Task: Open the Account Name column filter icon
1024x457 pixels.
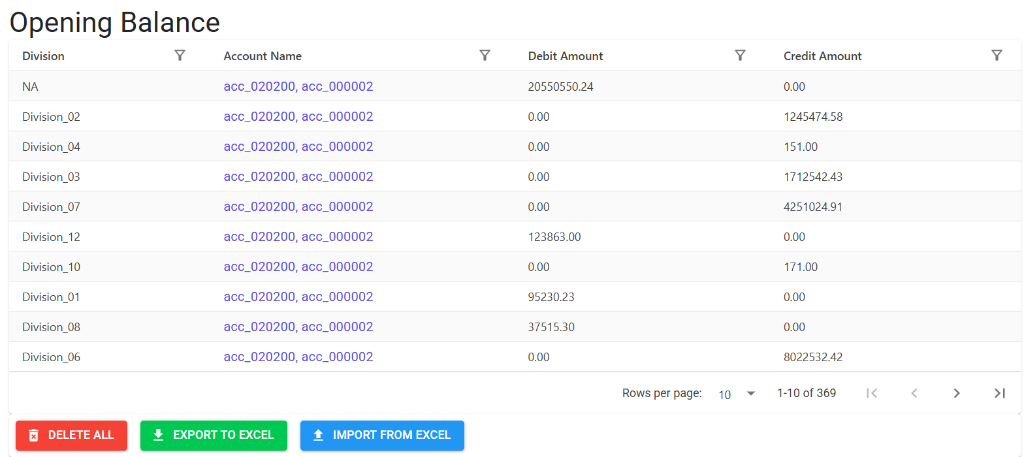Action: tap(485, 55)
